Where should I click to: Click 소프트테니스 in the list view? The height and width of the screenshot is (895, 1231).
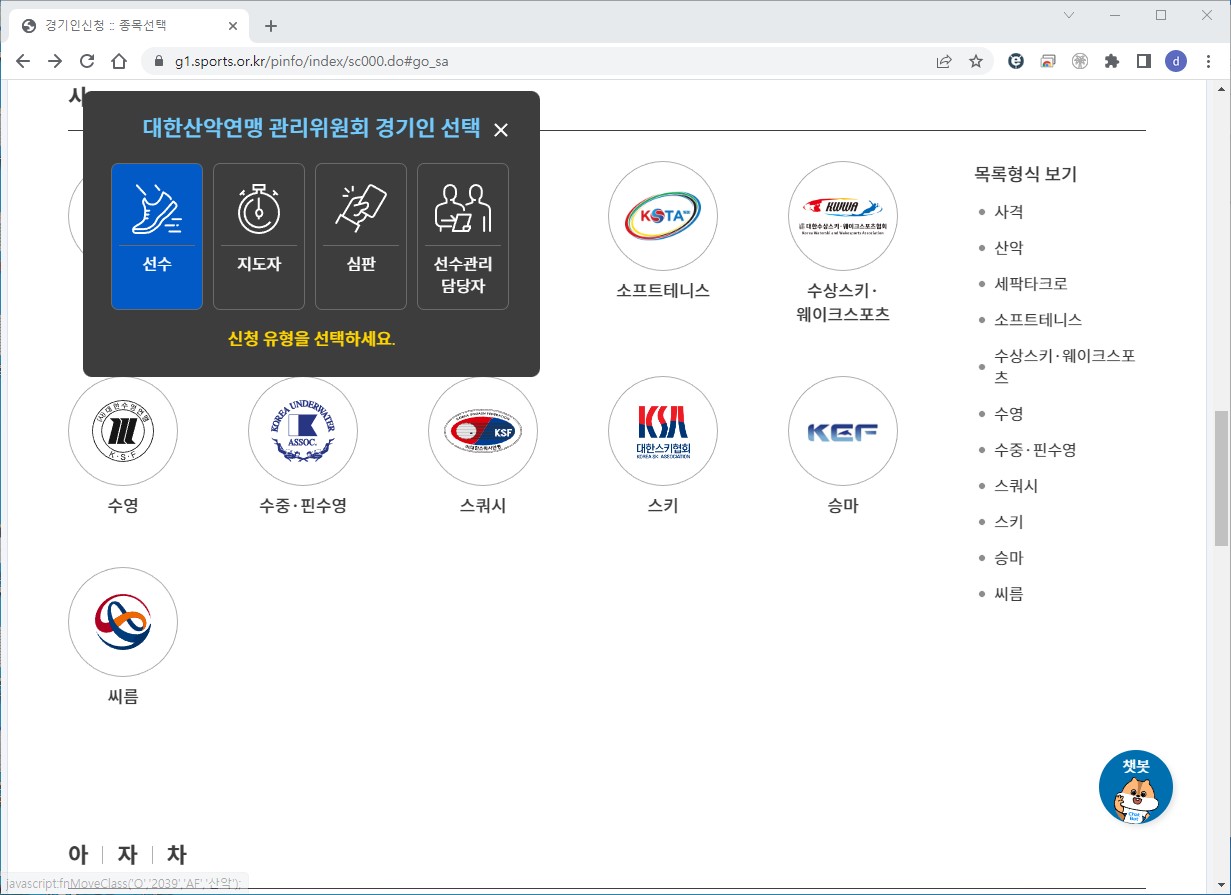pyautogui.click(x=1038, y=320)
